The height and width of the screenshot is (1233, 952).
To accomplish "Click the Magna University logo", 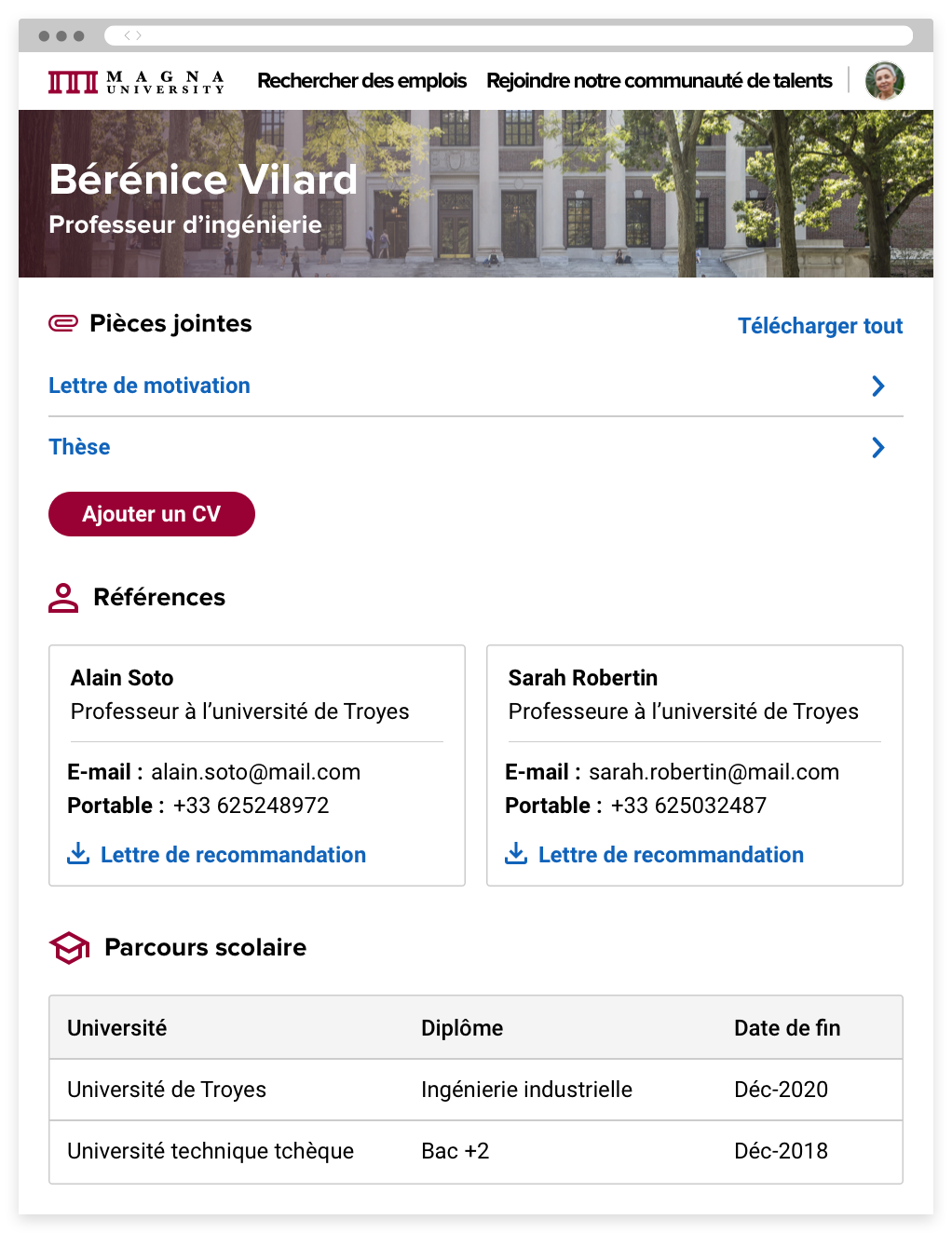I will pyautogui.click(x=136, y=82).
